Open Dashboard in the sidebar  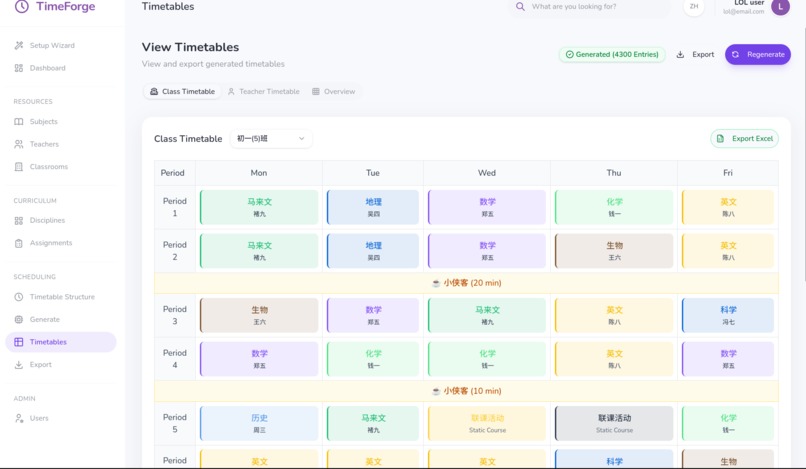click(x=61, y=68)
